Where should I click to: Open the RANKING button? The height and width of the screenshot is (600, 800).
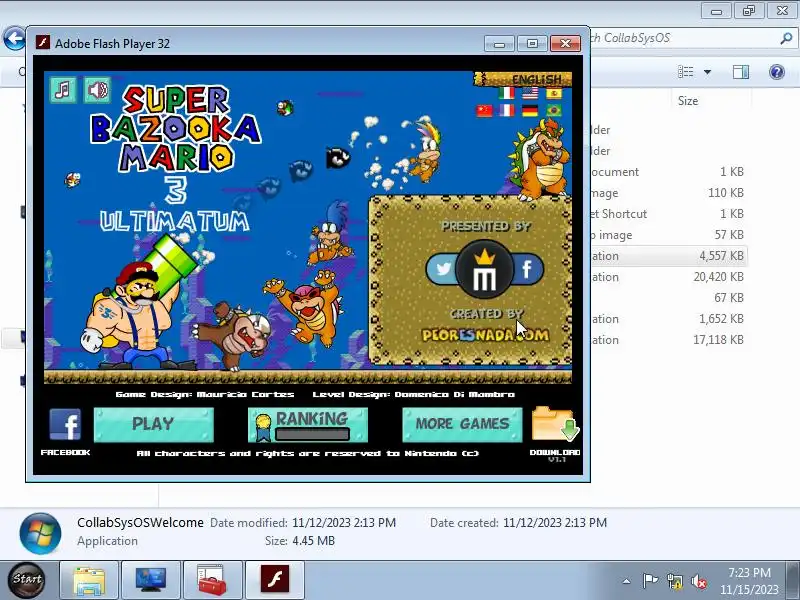click(x=308, y=424)
